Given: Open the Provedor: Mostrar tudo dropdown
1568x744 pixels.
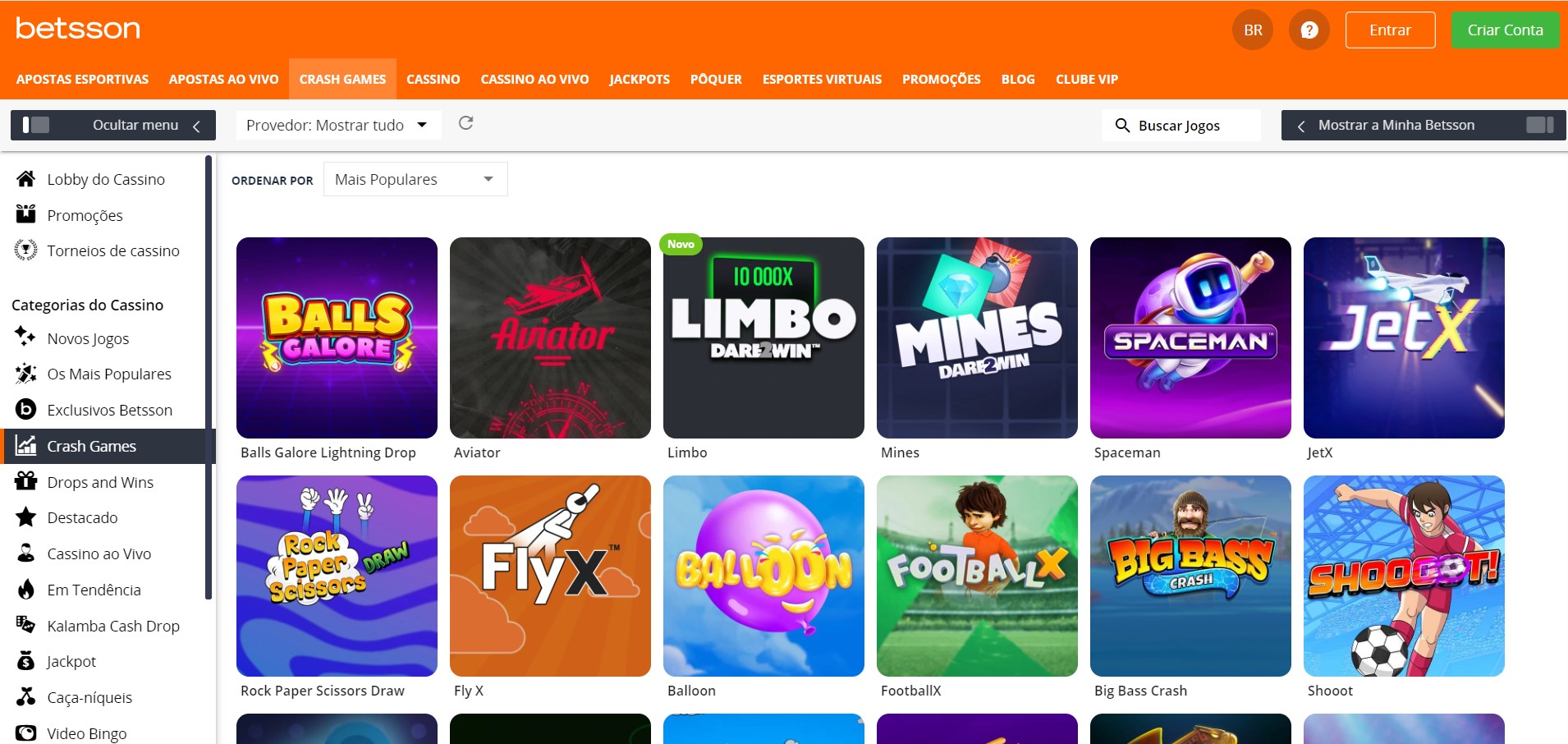Looking at the screenshot, I should click(x=337, y=125).
